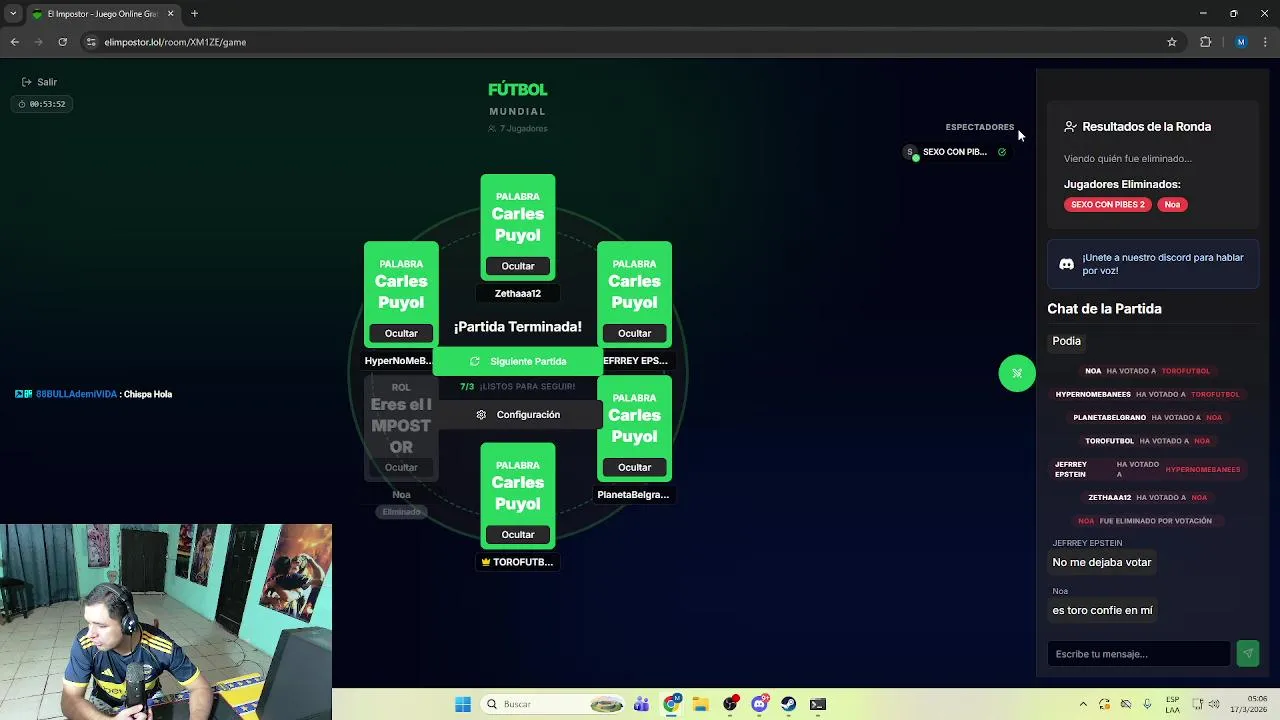Hide JEFFREY EPS's word card with Ocultar
1280x720 pixels.
pos(634,333)
